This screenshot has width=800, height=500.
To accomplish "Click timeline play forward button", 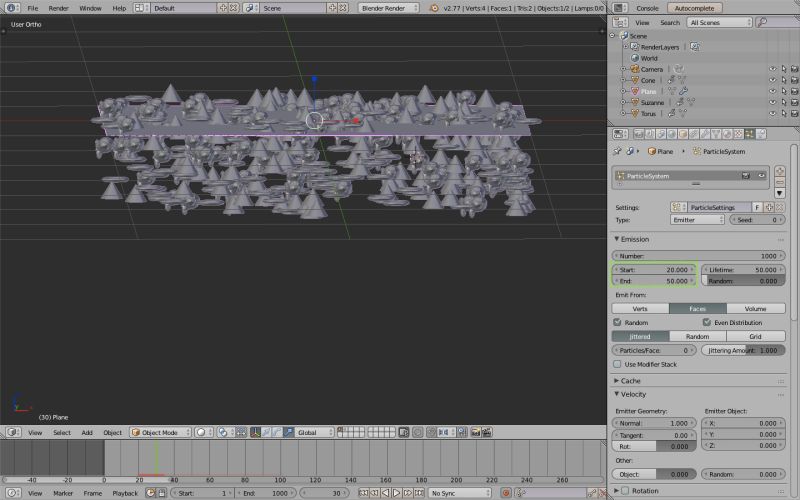I will [396, 493].
